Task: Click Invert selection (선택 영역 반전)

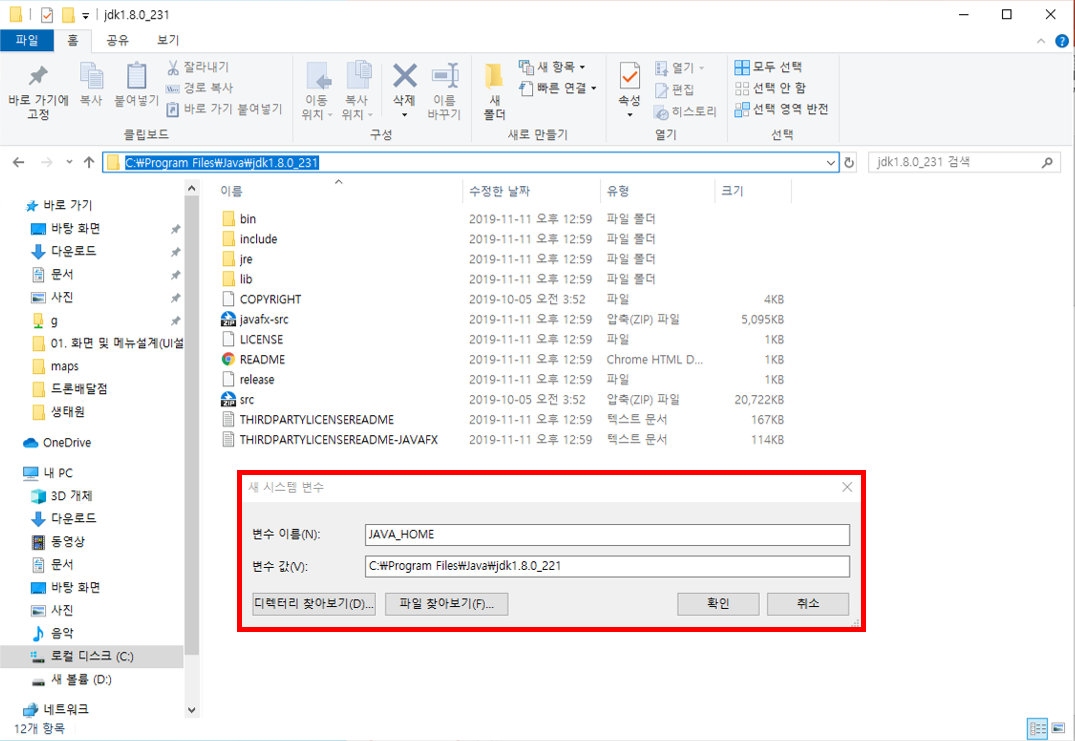Action: 782,109
